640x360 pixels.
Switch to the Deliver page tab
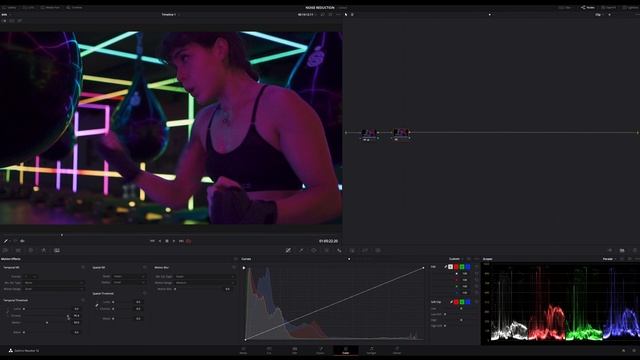coord(397,350)
